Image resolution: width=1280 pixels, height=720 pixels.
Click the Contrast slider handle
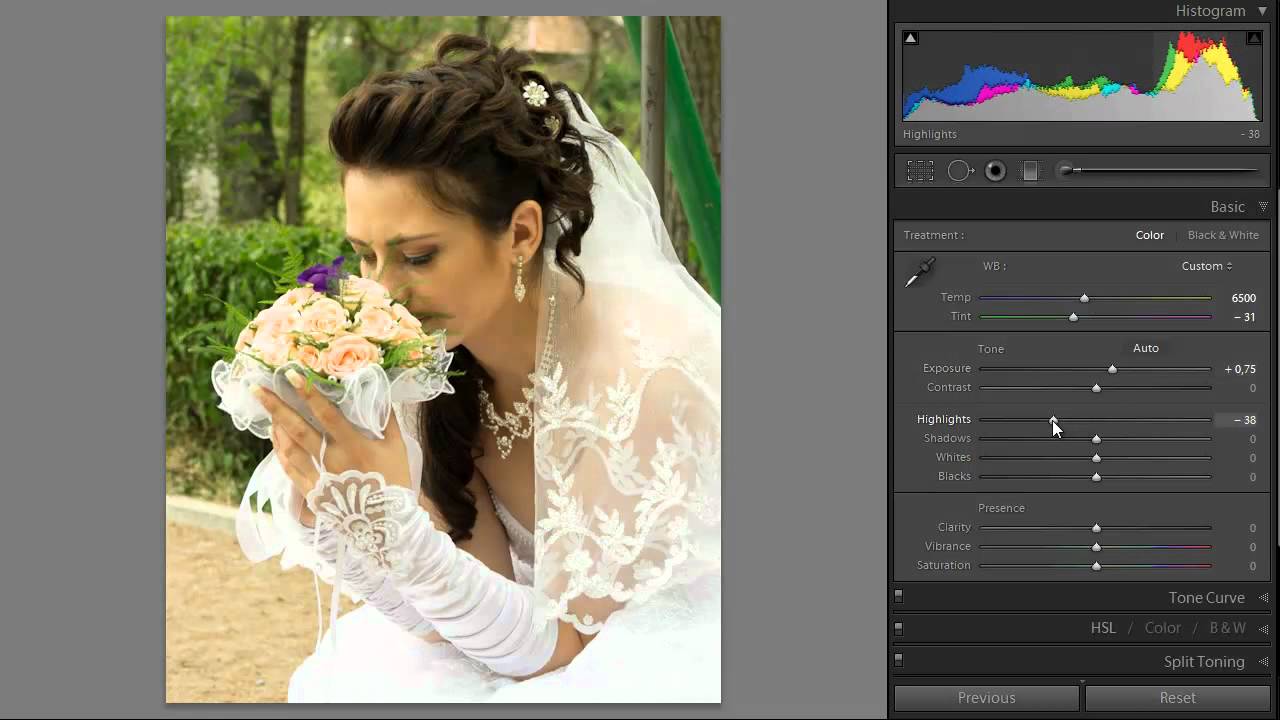click(x=1096, y=388)
